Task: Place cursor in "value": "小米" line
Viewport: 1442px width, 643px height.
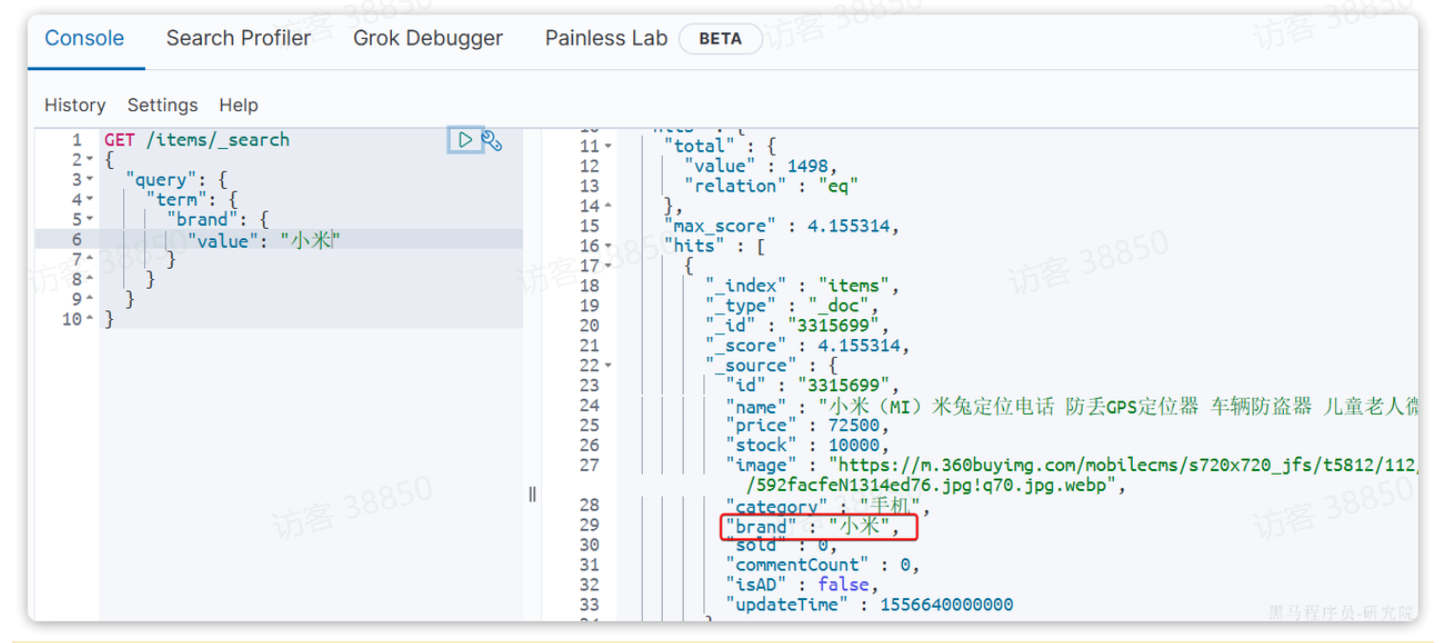Action: click(x=263, y=240)
